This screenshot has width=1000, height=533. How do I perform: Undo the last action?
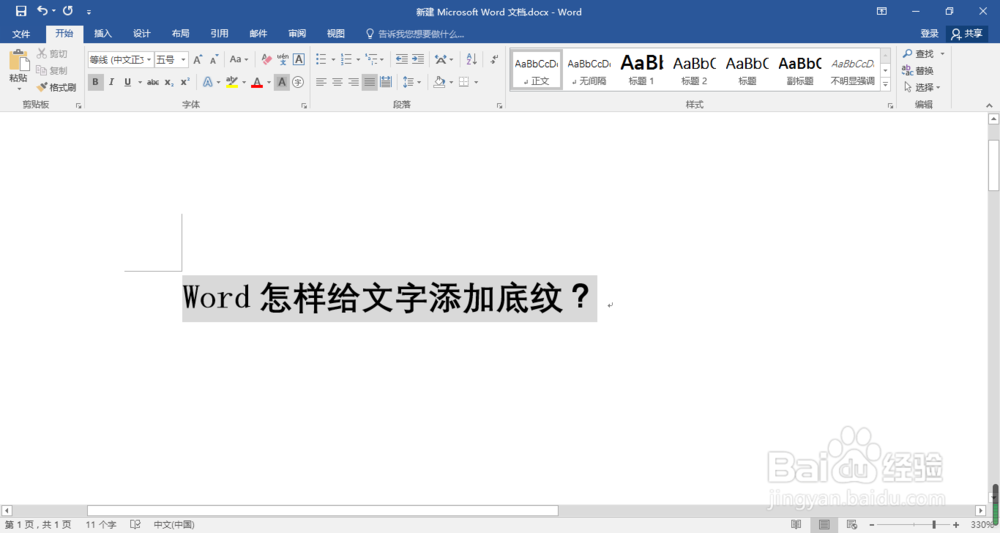pos(43,11)
